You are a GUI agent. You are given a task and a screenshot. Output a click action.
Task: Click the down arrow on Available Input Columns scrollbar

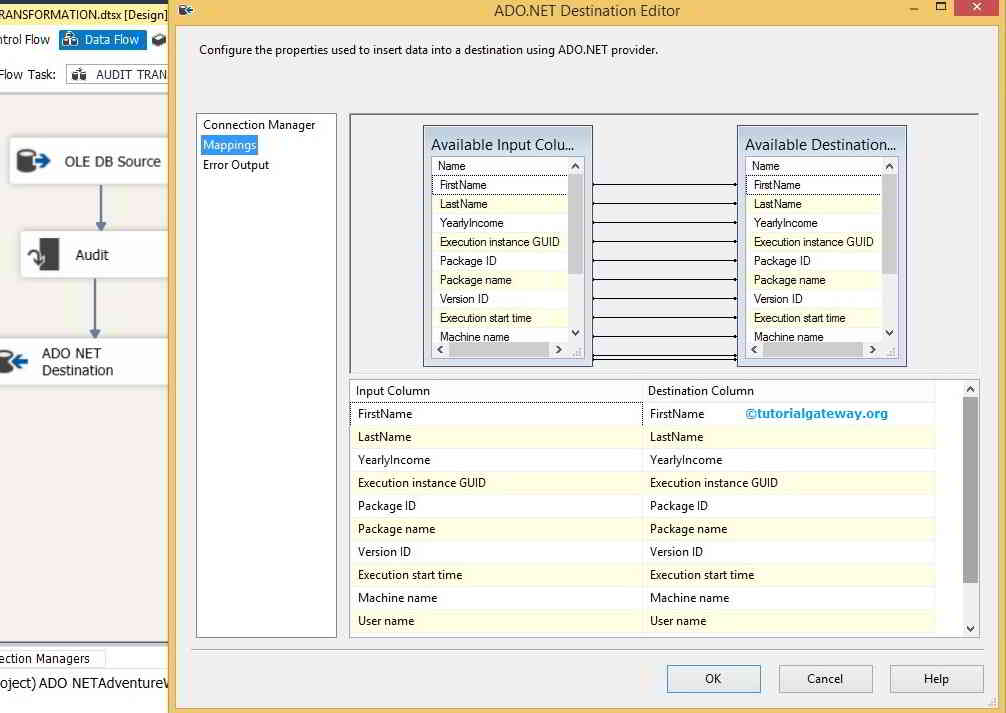[x=576, y=333]
